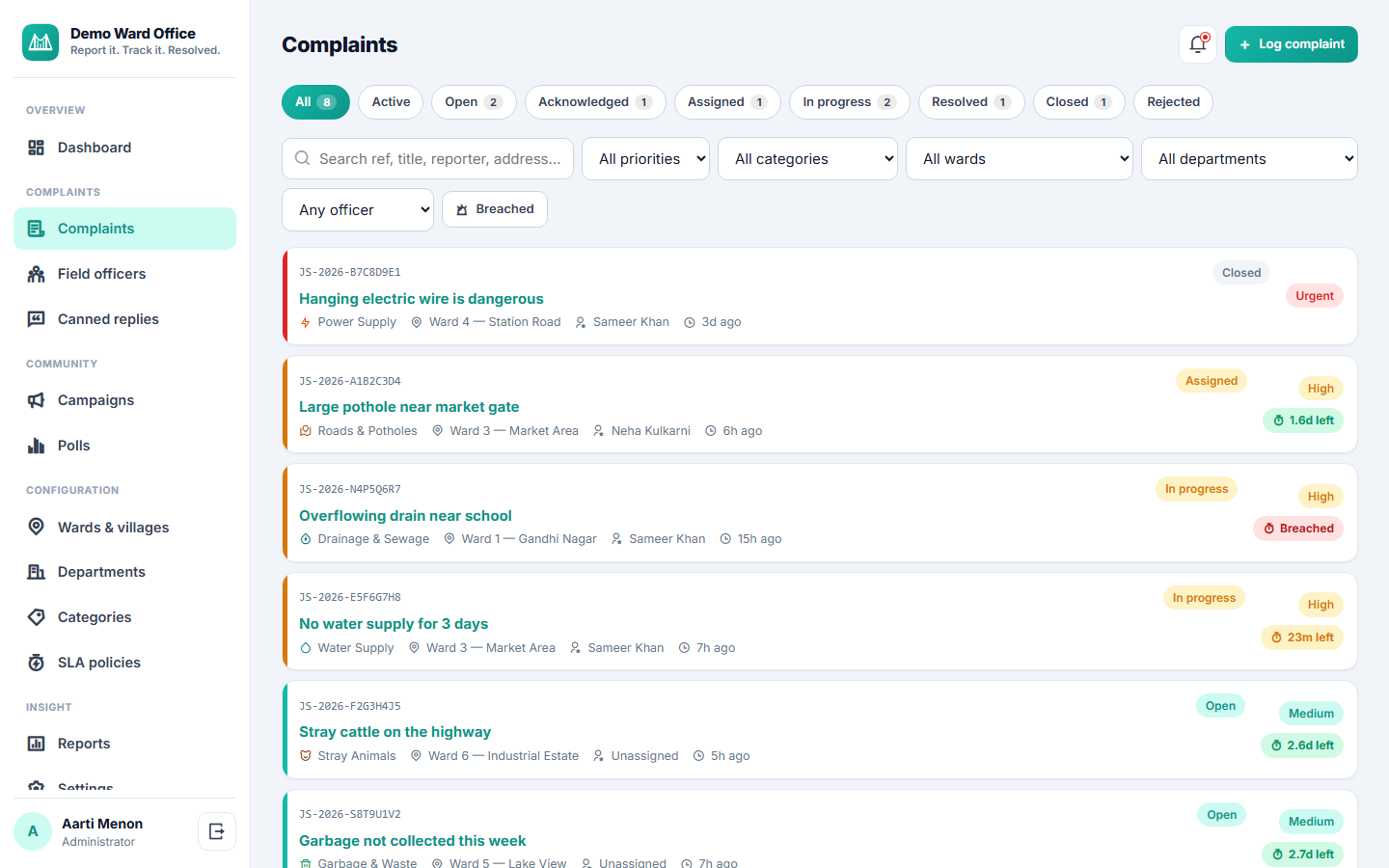Select the Rejected status filter chip
1389x868 pixels.
[1173, 102]
